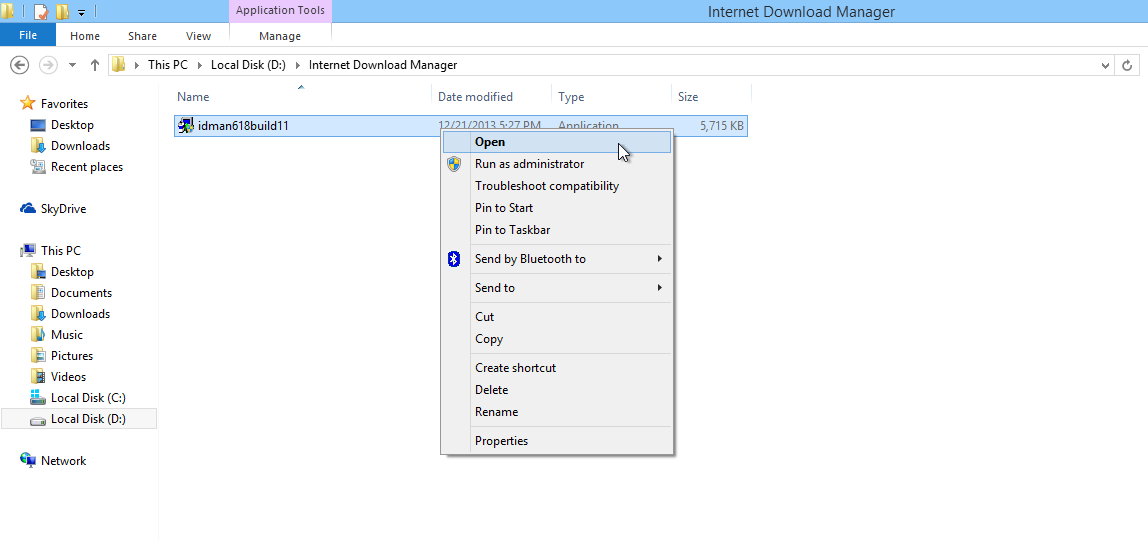Select Favorites in the navigation pane
This screenshot has width=1148, height=540.
[64, 104]
